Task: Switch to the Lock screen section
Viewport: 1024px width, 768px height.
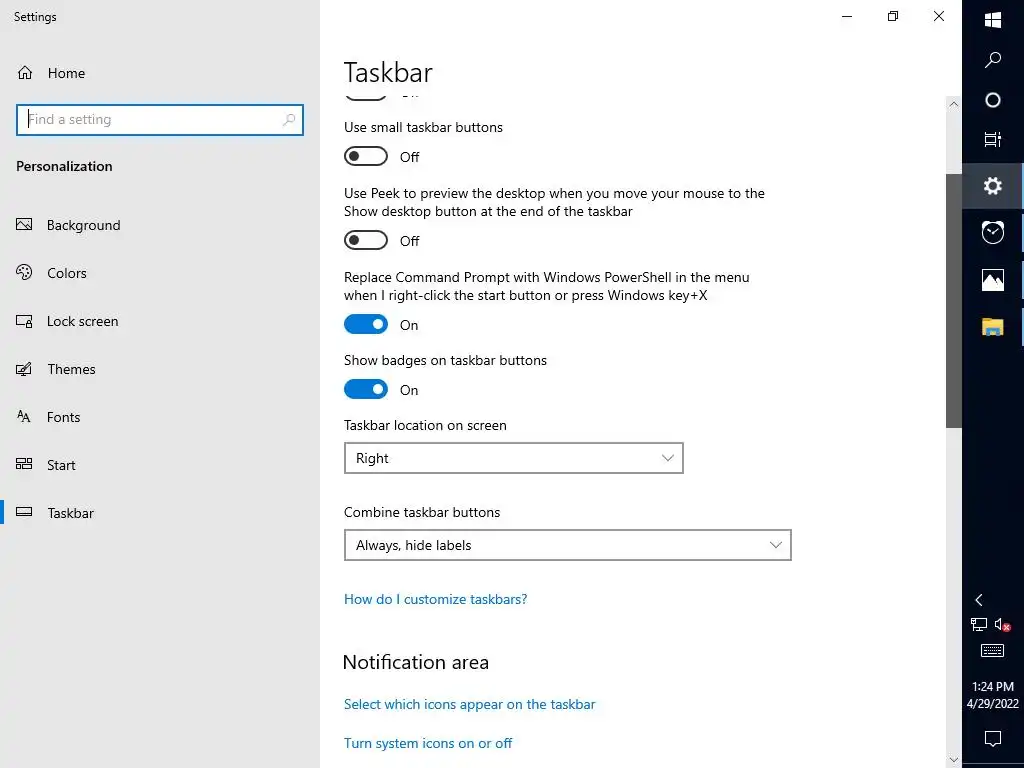Action: point(82,321)
